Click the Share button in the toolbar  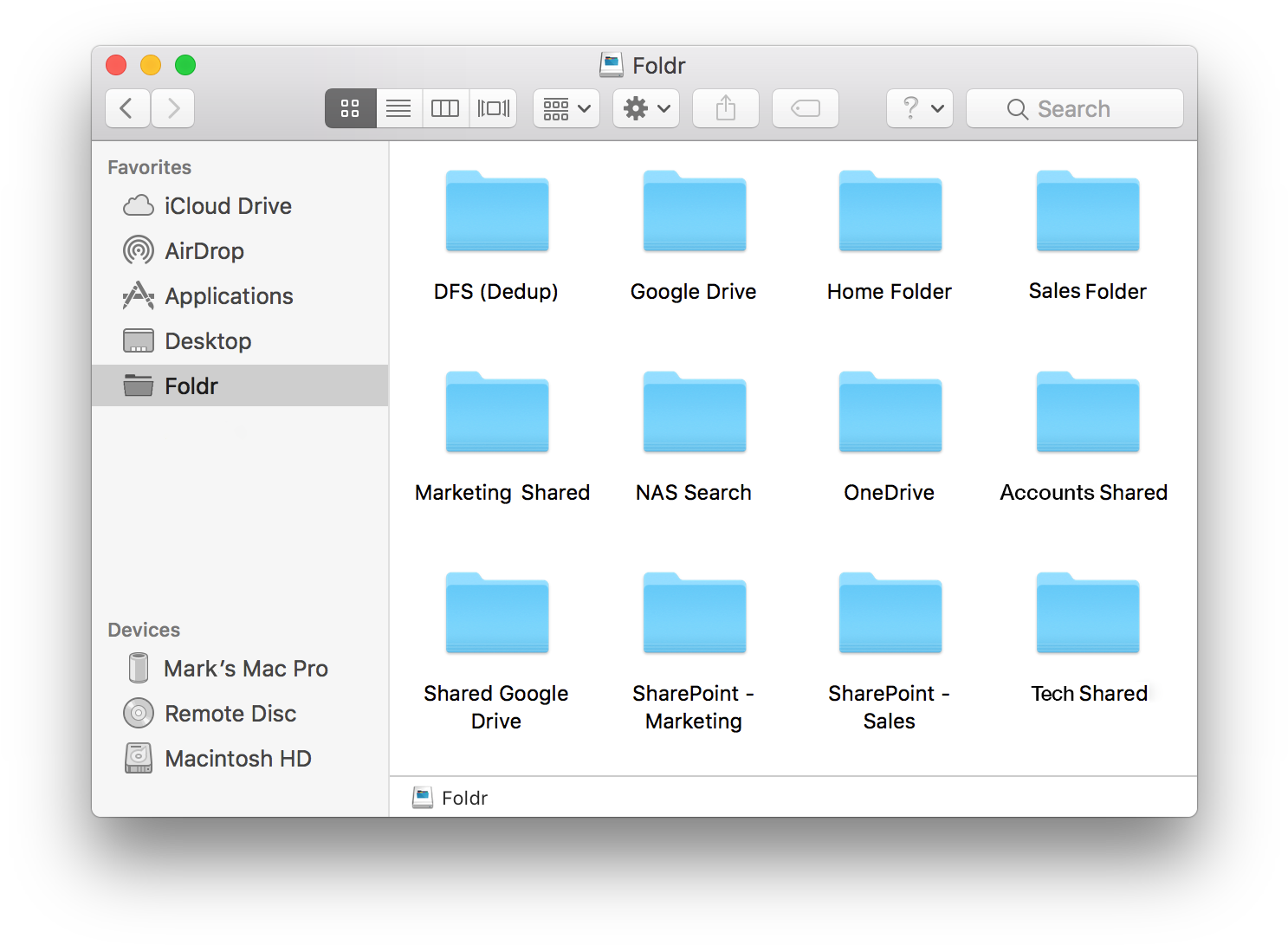tap(725, 107)
